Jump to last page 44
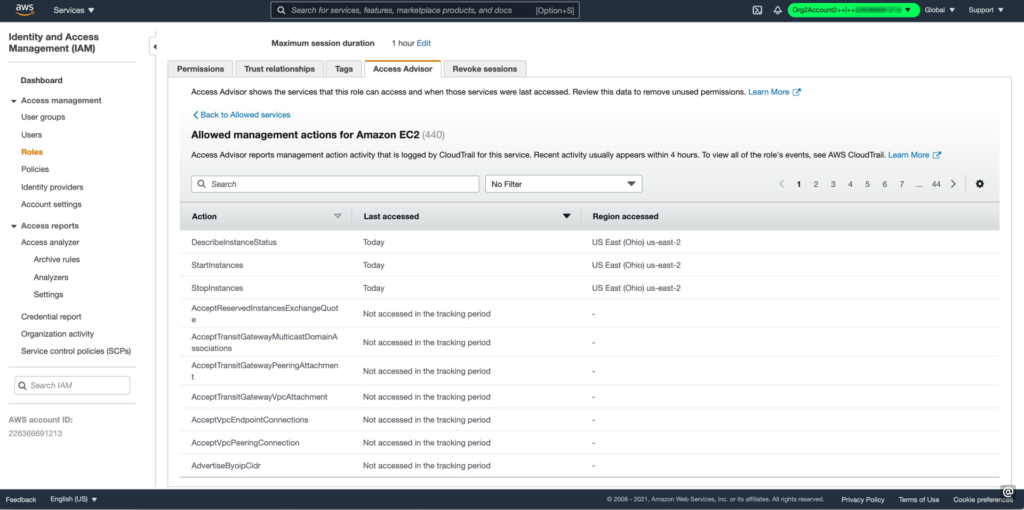The image size is (1024, 510). [936, 184]
